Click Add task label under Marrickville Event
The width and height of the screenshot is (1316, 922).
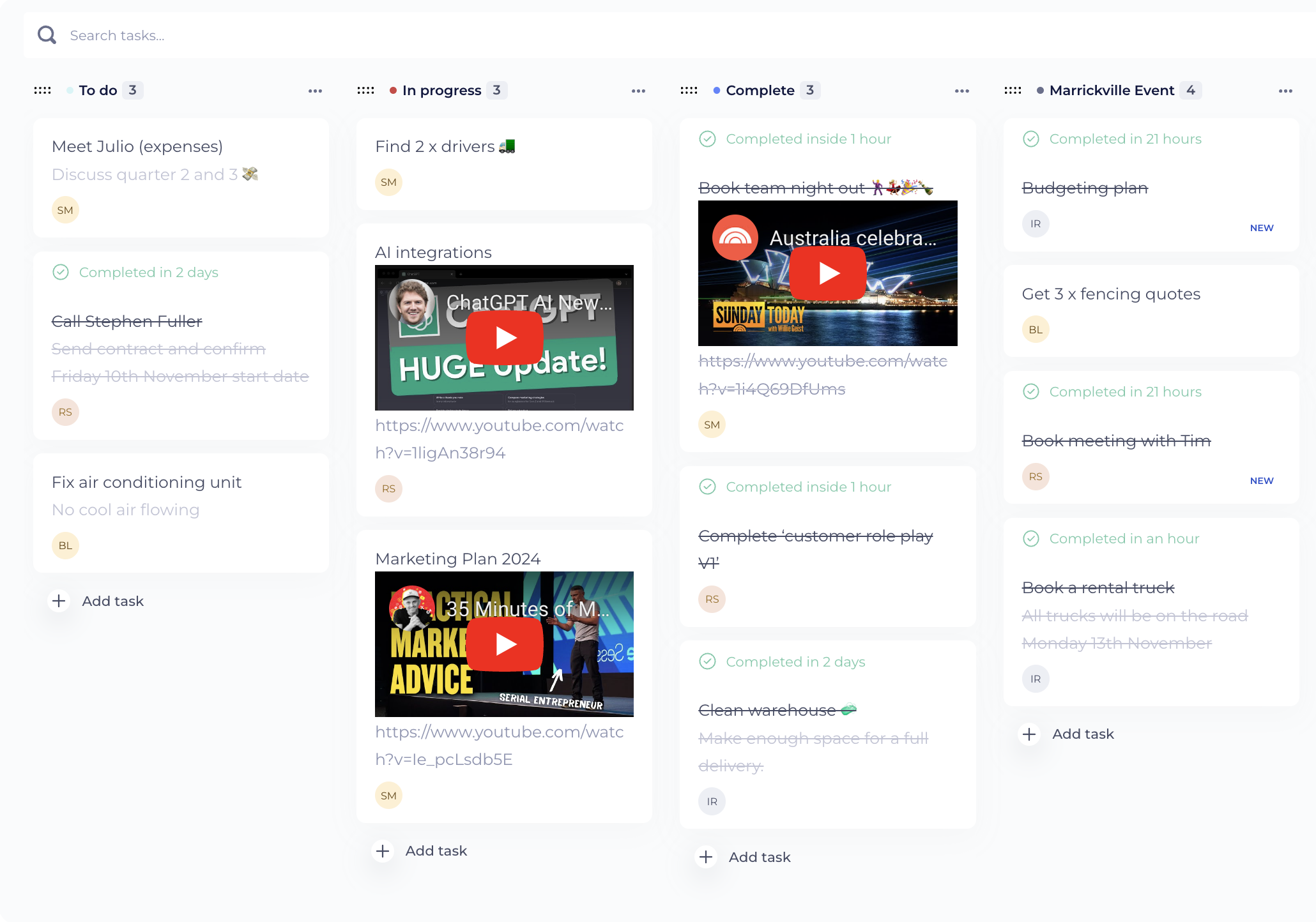1083,734
